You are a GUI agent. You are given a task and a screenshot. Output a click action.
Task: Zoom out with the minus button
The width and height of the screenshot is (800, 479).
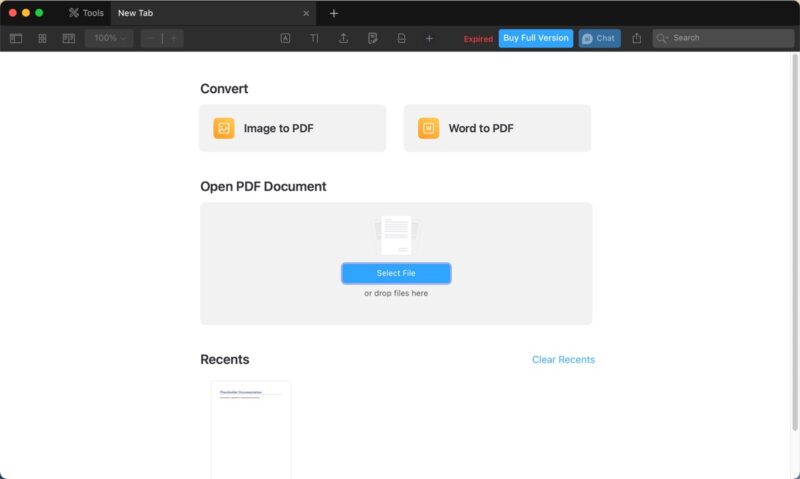[x=151, y=38]
